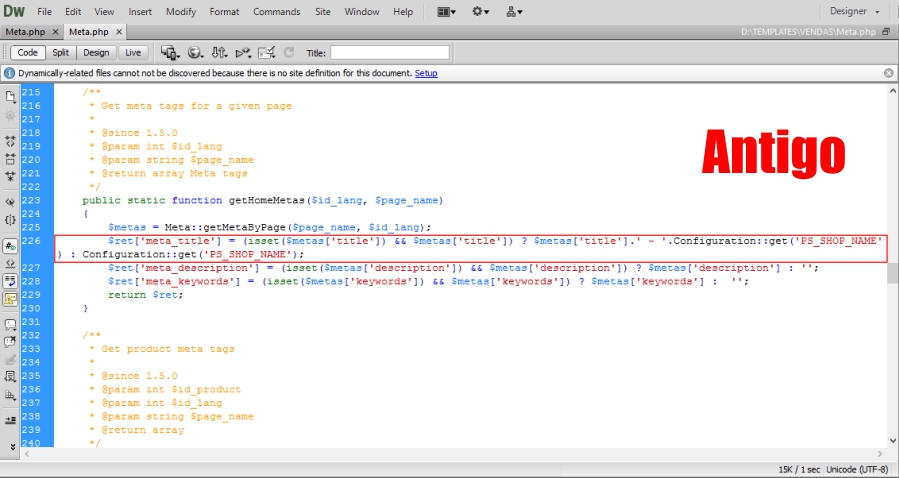Image resolution: width=899 pixels, height=478 pixels.
Task: Click the Code view button
Action: 27,52
